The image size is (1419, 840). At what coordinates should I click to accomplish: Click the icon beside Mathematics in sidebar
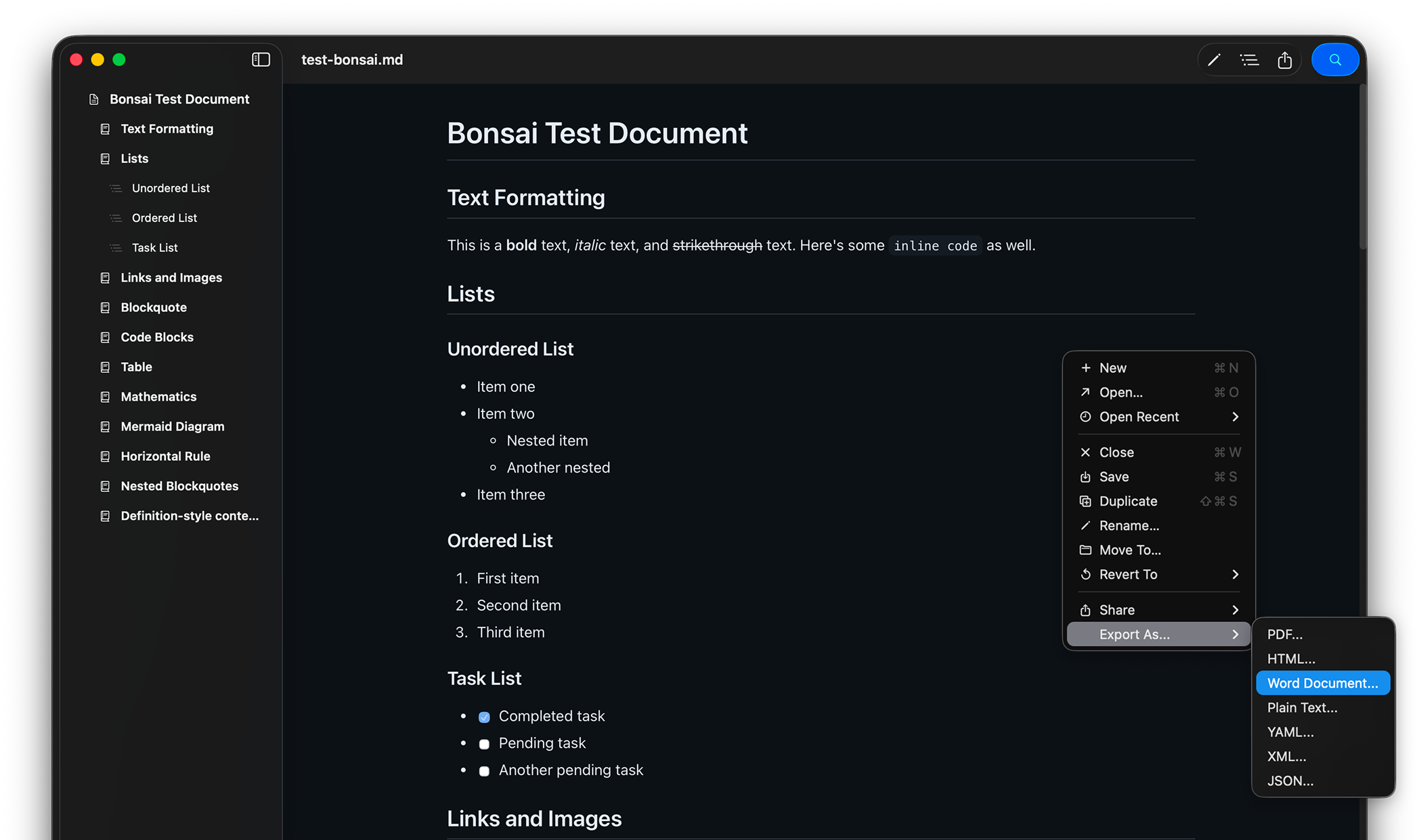[105, 397]
